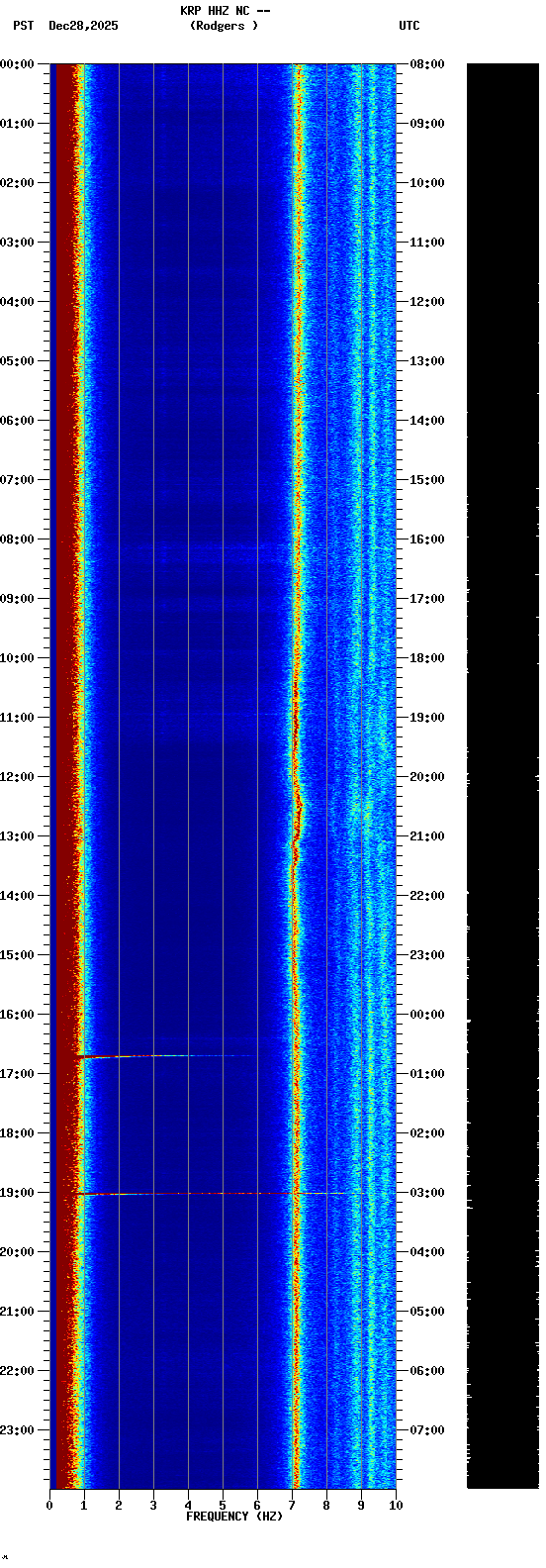Click the frequency axis tick label 2
The height and width of the screenshot is (1568, 546).
(x=119, y=1506)
